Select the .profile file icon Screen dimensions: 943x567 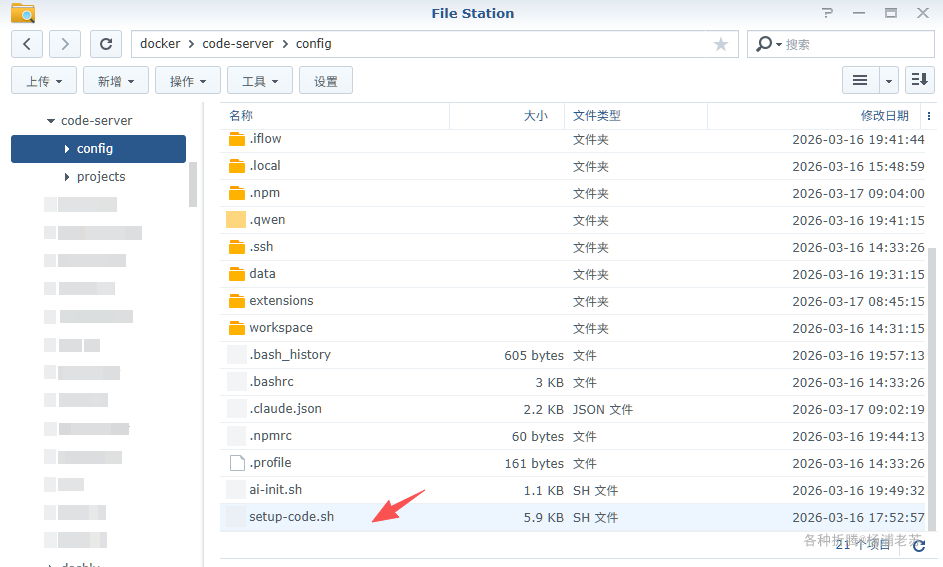pos(238,463)
